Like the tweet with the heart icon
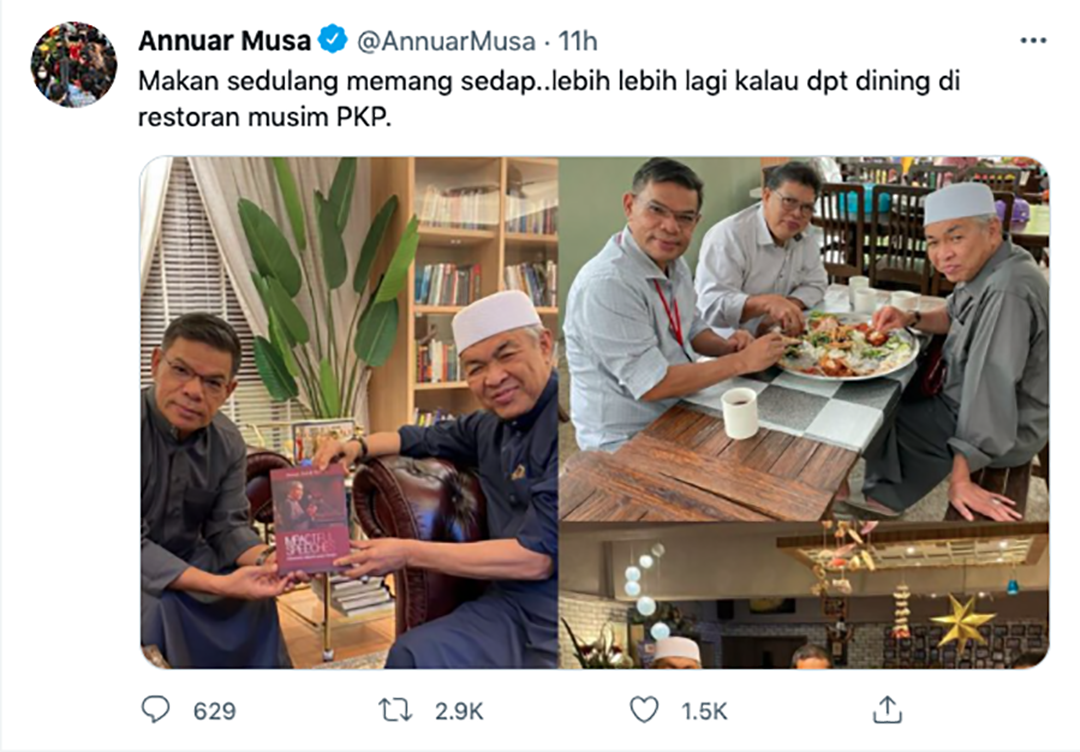Screen dimensions: 1080x752 click(644, 710)
